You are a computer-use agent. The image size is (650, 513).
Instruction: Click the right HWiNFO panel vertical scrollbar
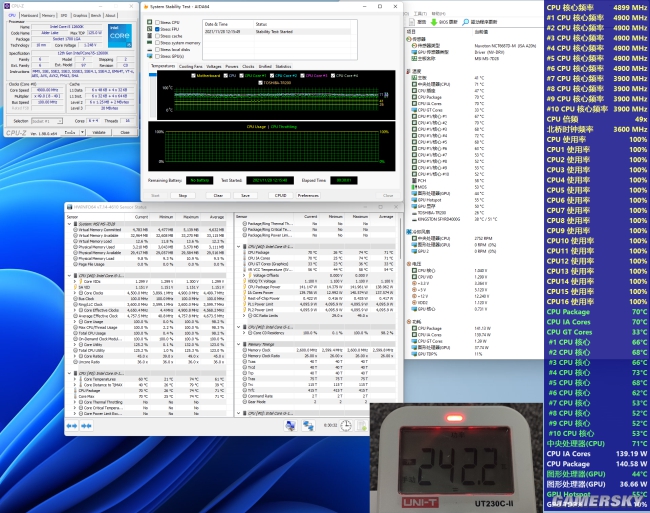[x=400, y=238]
